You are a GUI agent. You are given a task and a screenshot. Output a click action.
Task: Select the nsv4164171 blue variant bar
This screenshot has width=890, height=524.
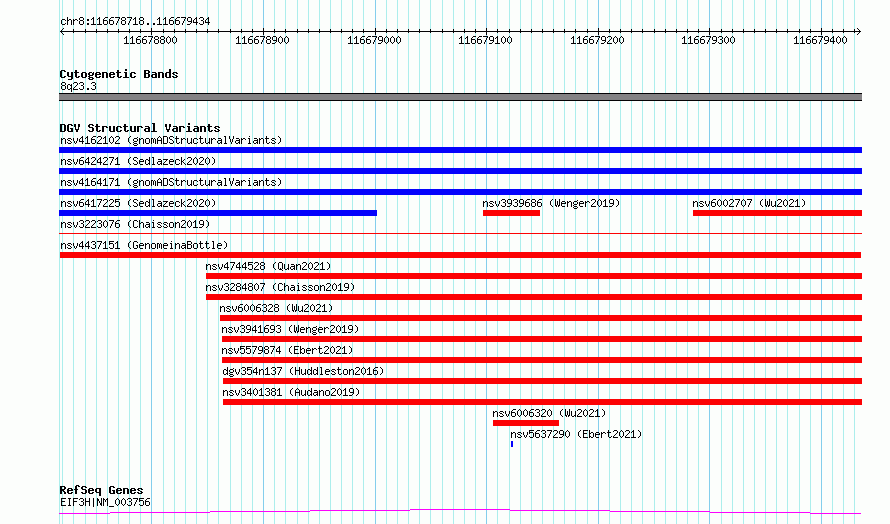[460, 192]
